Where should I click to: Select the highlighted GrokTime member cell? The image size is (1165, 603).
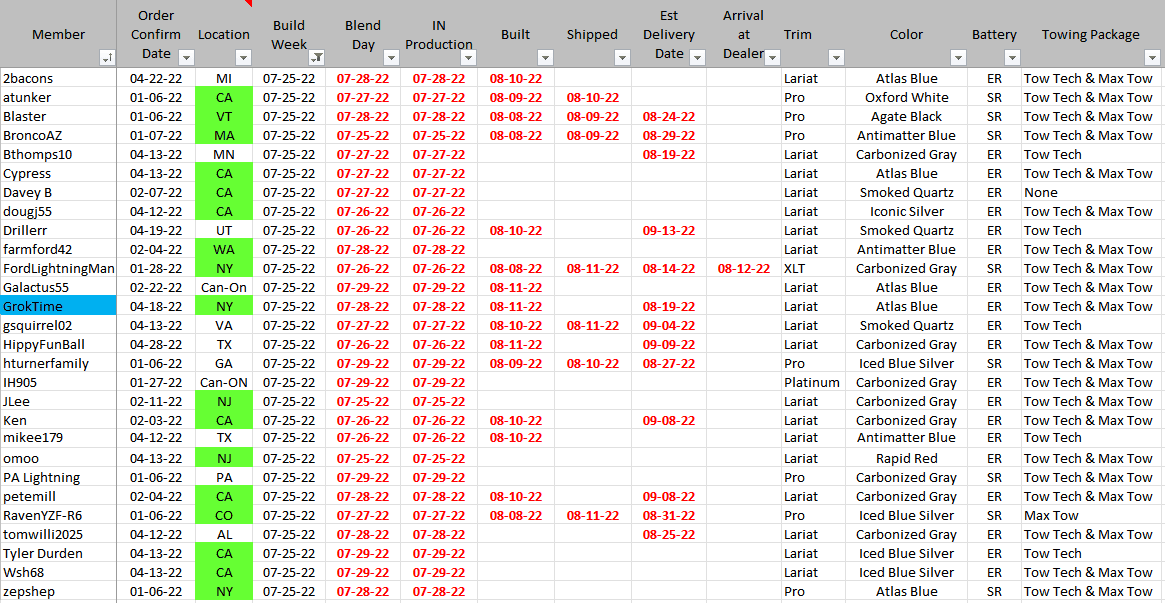pos(58,307)
